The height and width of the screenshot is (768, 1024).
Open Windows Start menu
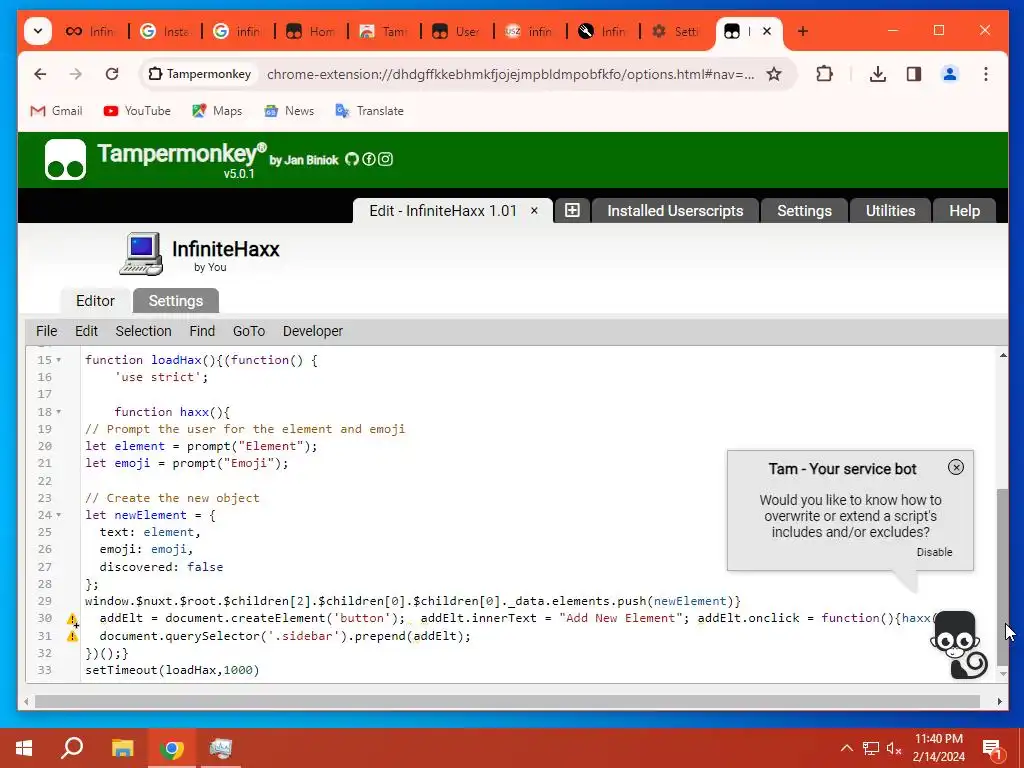pyautogui.click(x=24, y=748)
